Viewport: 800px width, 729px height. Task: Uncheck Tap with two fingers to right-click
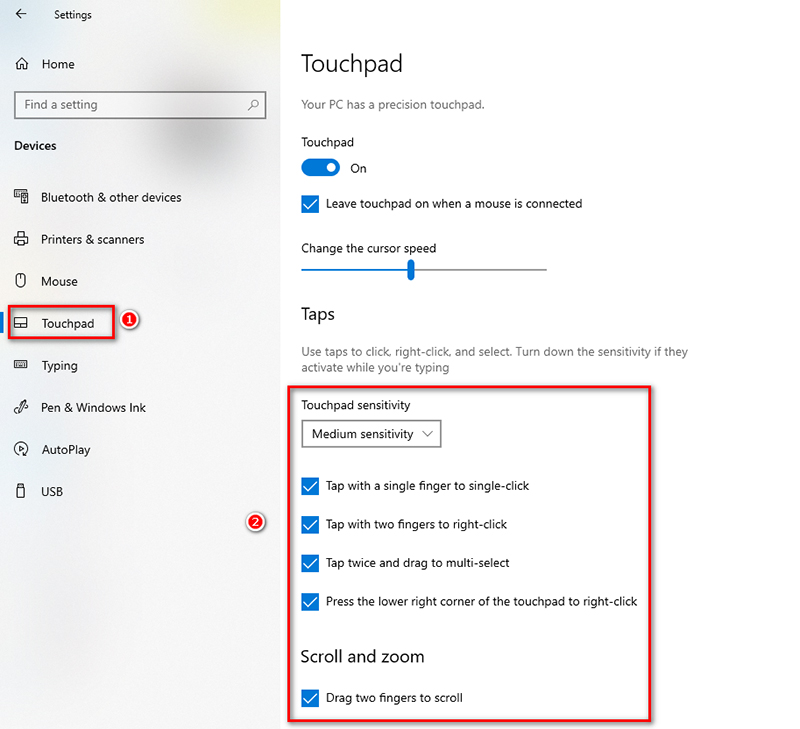(310, 524)
